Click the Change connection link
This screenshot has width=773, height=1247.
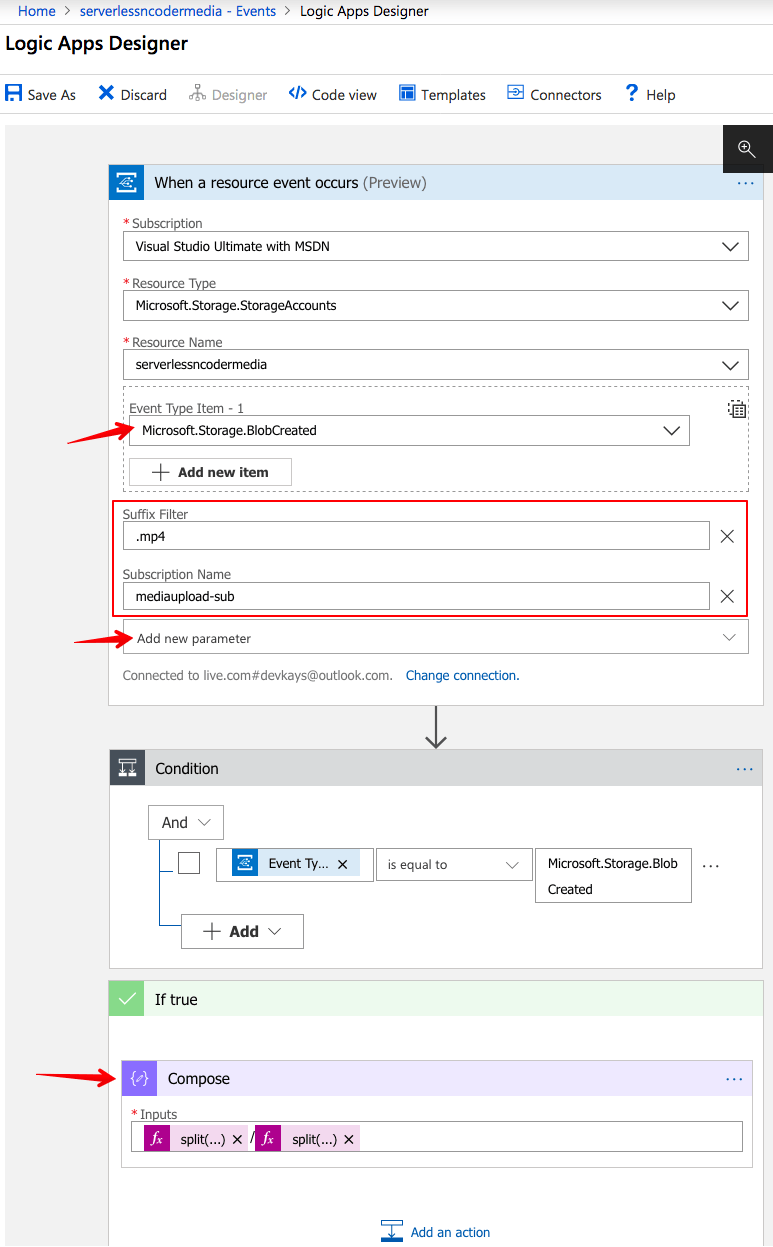point(462,675)
